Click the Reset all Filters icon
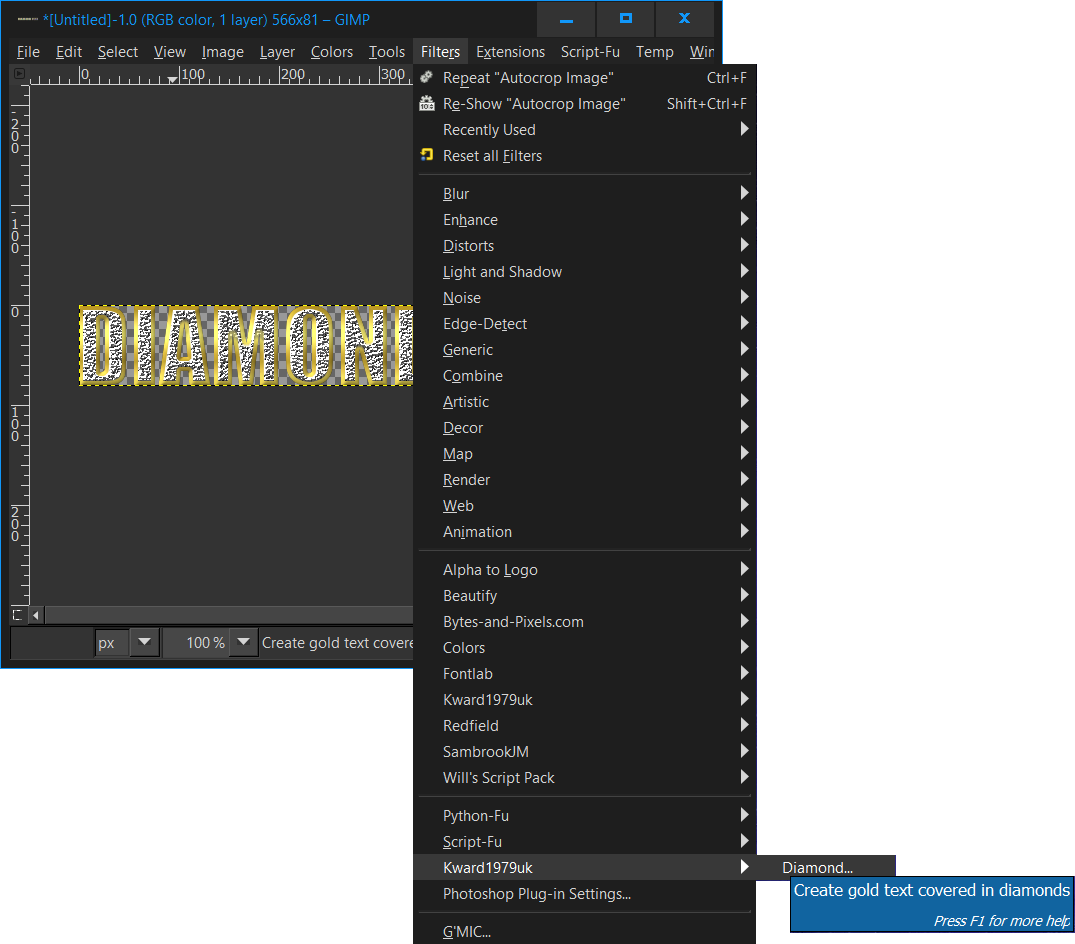The height and width of the screenshot is (944, 1075). click(426, 155)
